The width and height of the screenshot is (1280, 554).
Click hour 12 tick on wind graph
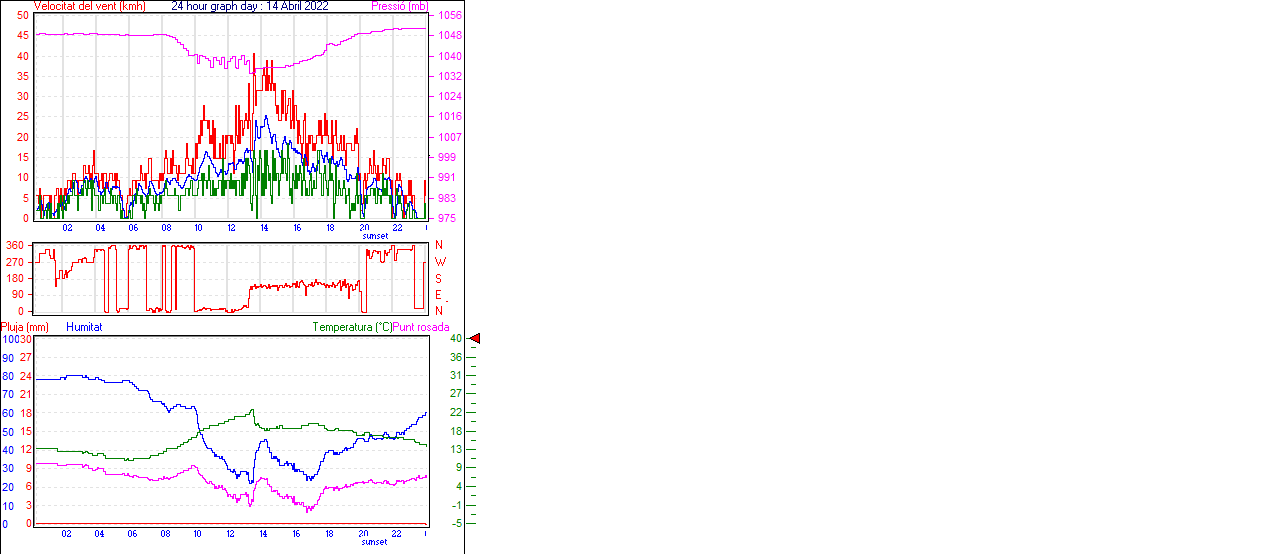click(231, 228)
